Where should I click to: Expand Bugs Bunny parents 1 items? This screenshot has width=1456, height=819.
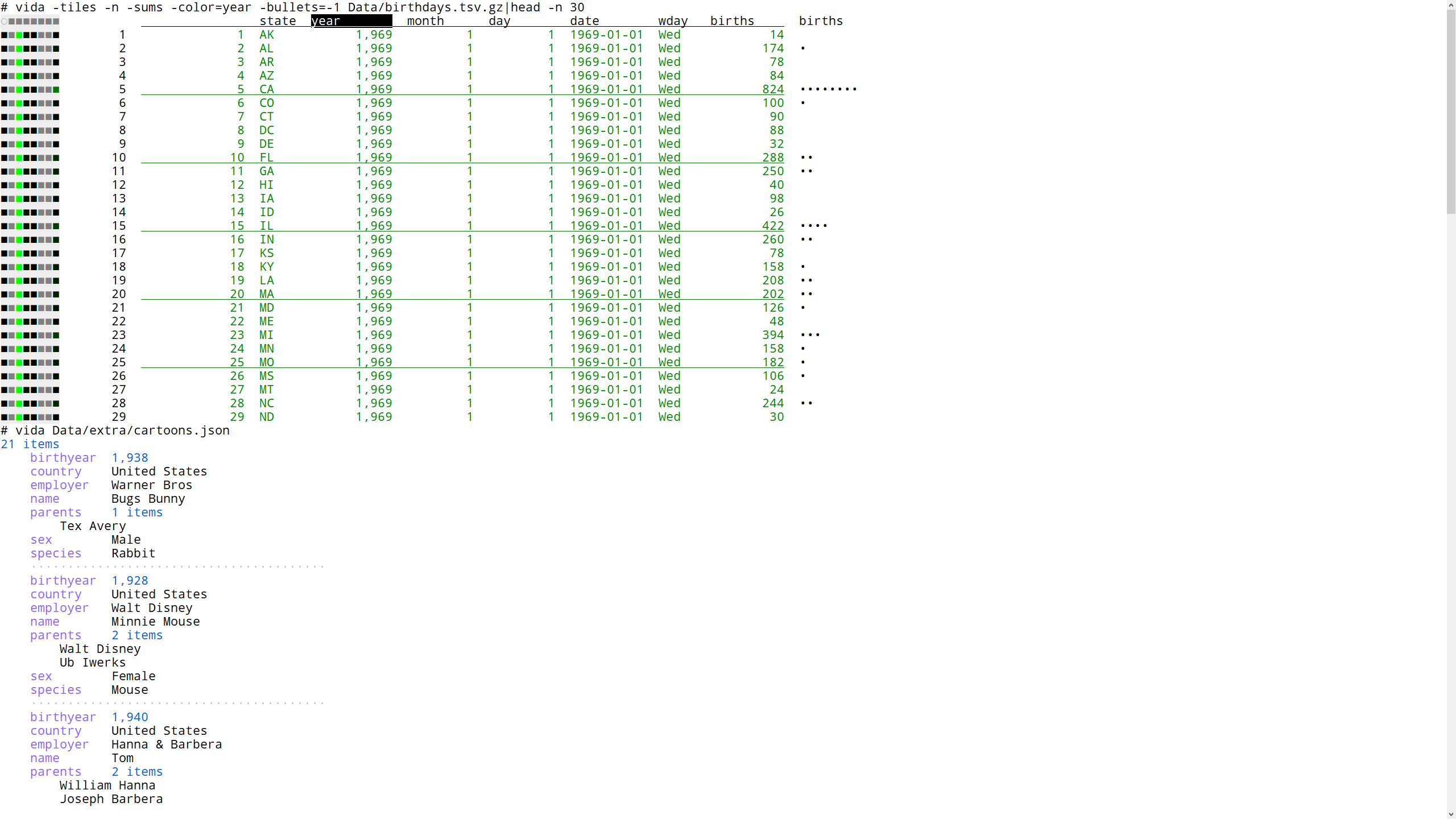click(137, 512)
